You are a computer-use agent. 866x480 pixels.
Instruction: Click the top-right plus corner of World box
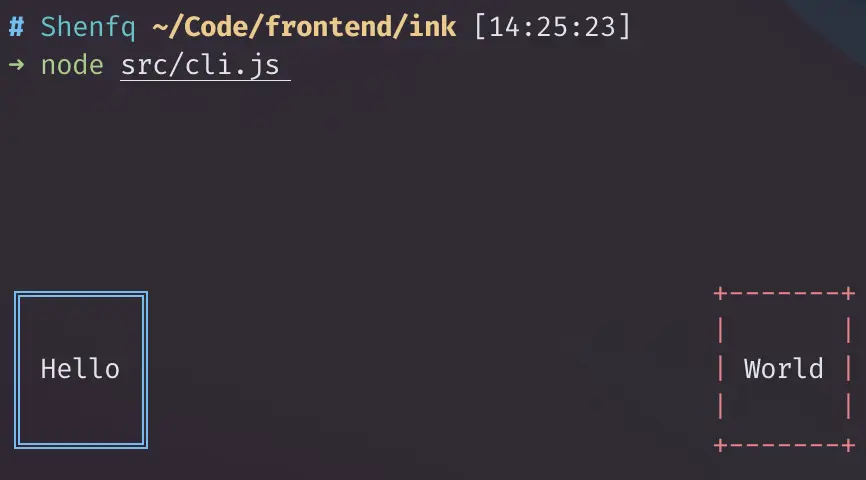849,293
